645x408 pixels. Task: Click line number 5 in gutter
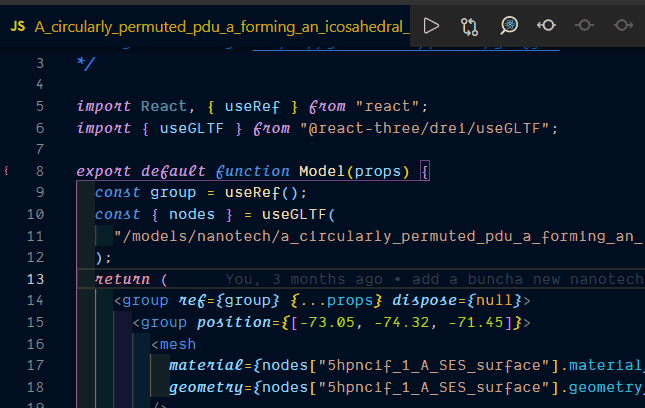(x=39, y=106)
